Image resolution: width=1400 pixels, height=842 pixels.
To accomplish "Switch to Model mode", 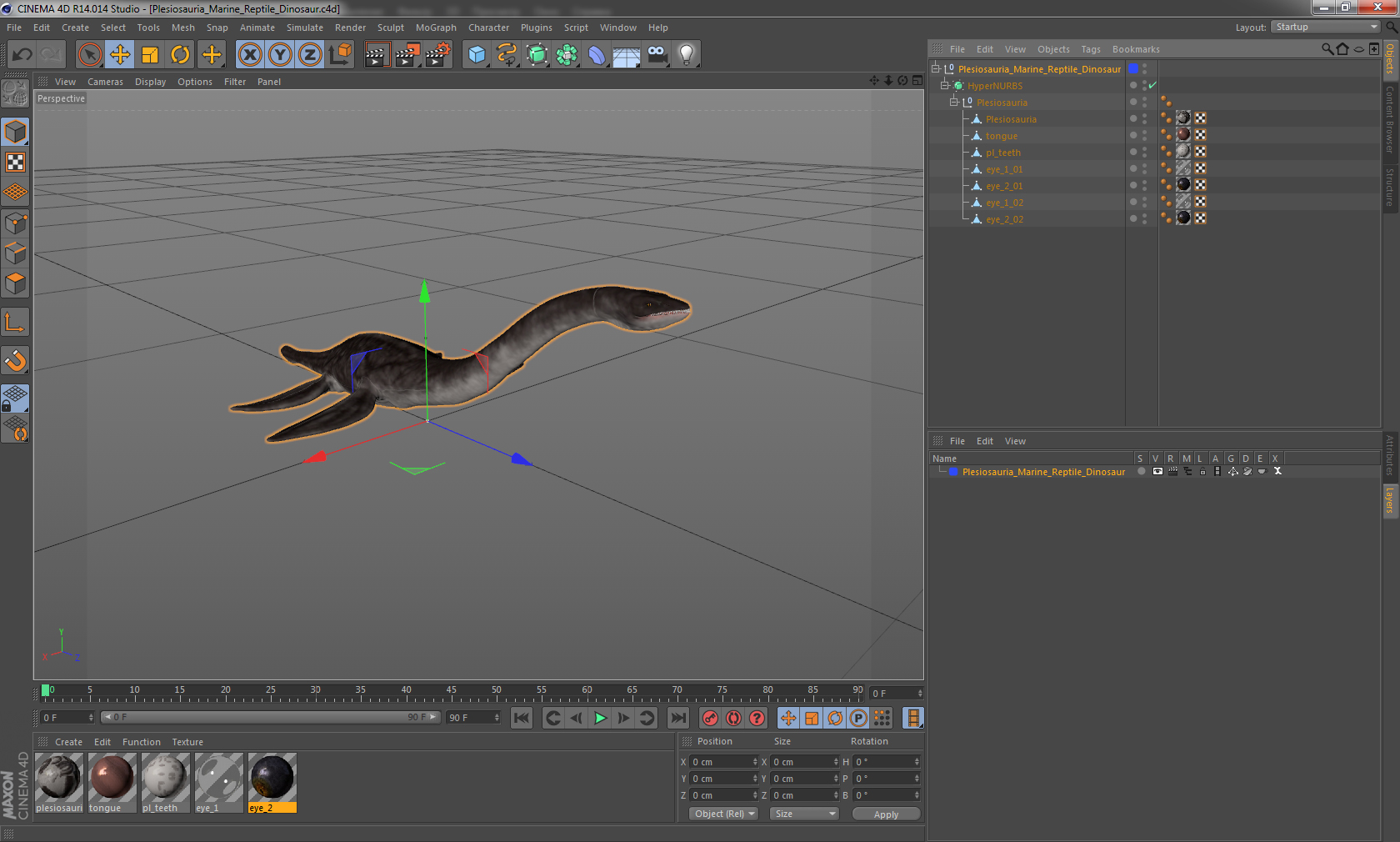I will click(15, 132).
